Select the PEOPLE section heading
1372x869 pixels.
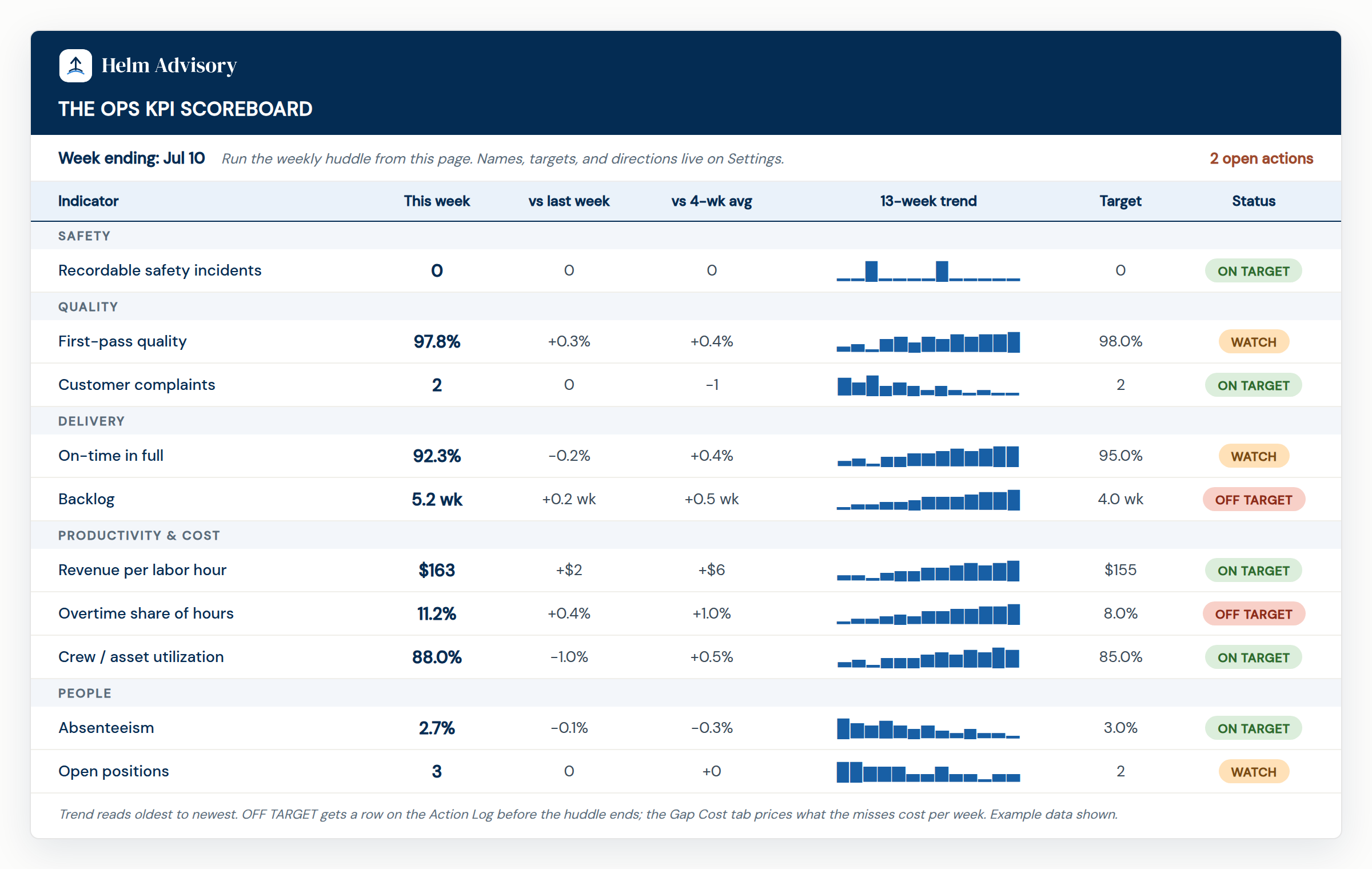pos(85,693)
